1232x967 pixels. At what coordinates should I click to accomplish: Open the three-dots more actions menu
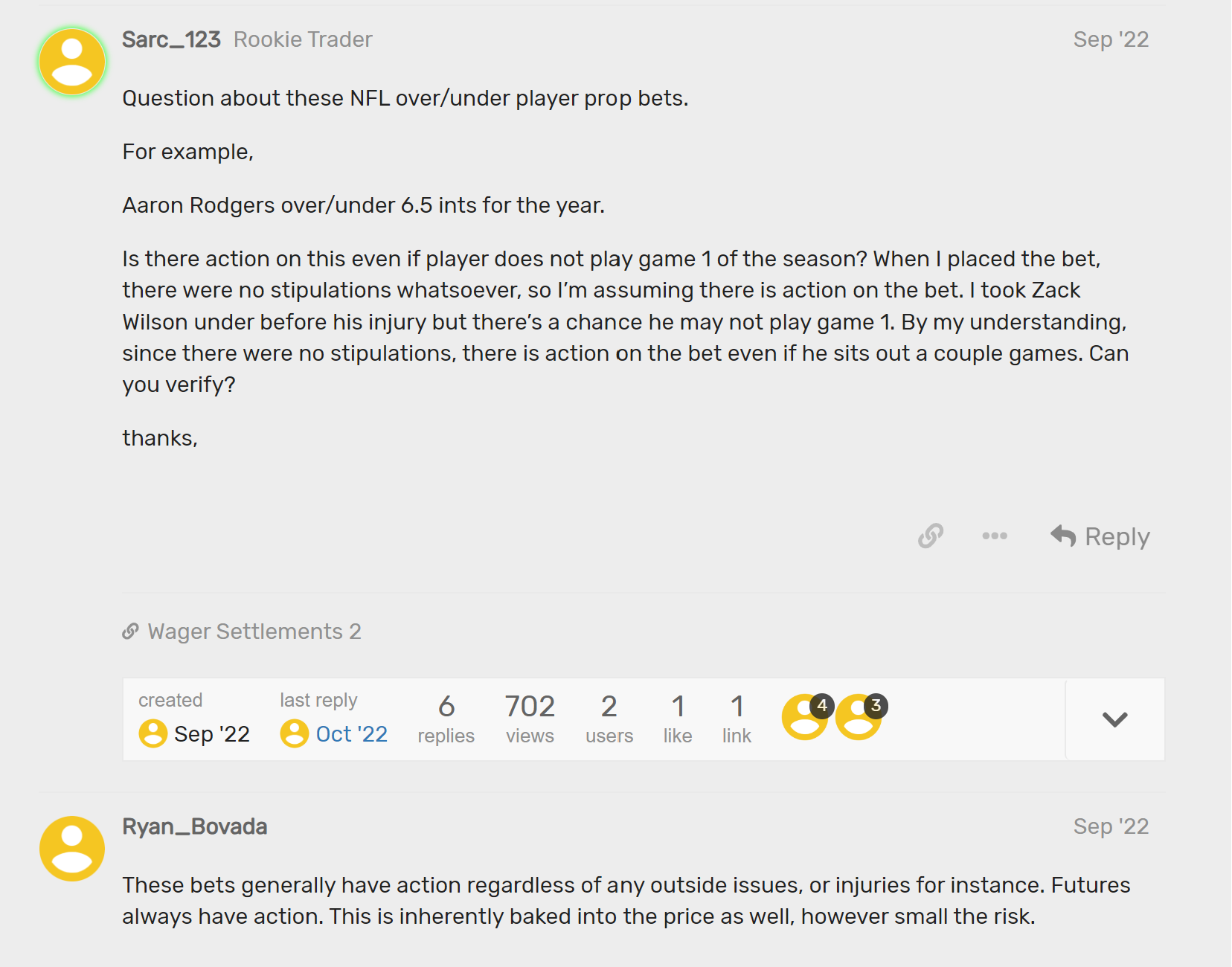pos(994,536)
